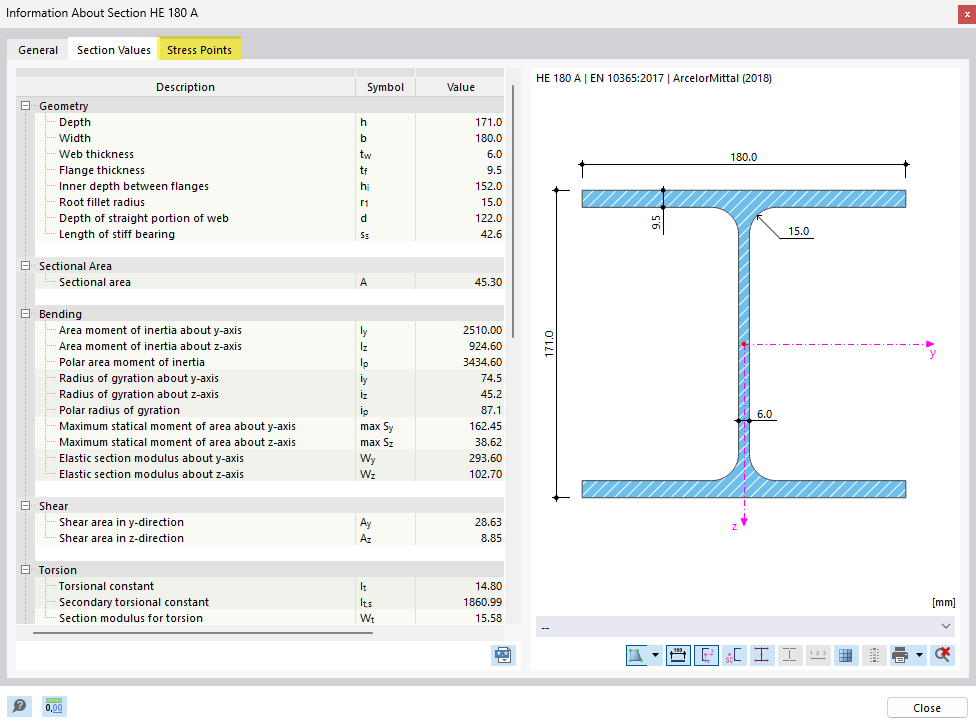Click the Sectional area value 45.30
976x726 pixels.
(x=488, y=282)
